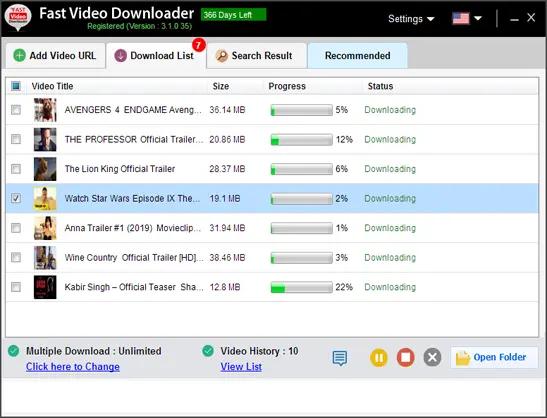Select title Kabir Singh – Official Teaser
Image resolution: width=547 pixels, height=418 pixels.
134,287
